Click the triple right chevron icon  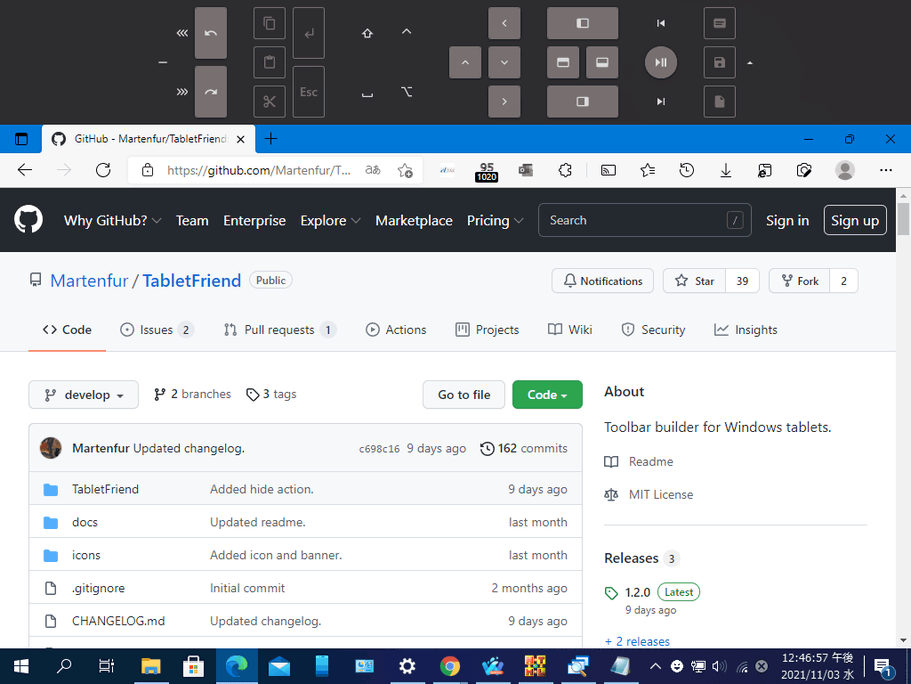(182, 92)
